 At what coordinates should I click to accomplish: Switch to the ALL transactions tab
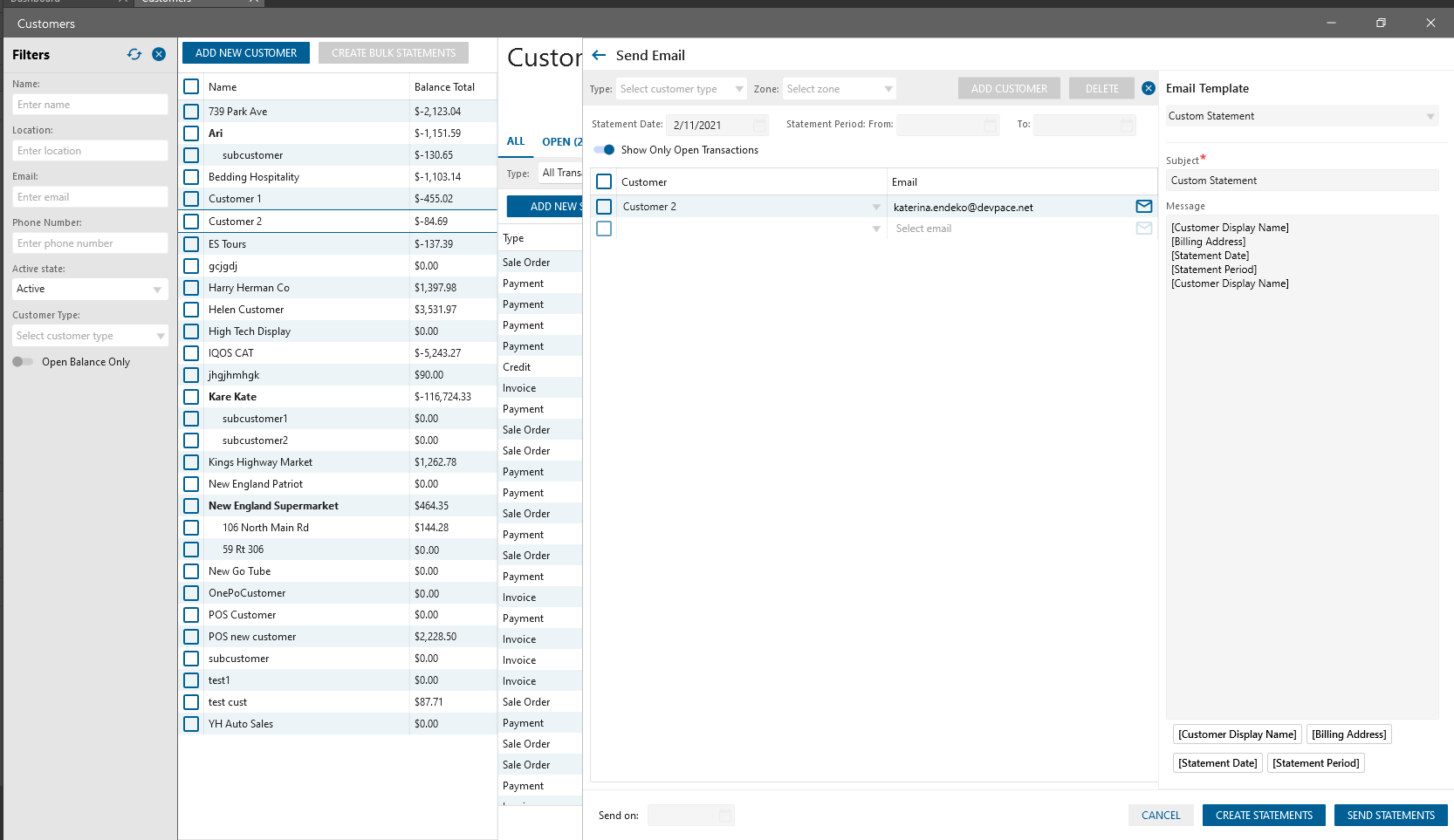[x=516, y=141]
